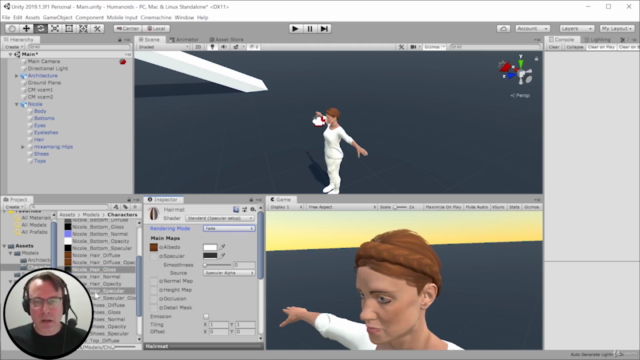Open the custom editor tools icon
Viewport: 640px width, 360px height.
click(97, 29)
